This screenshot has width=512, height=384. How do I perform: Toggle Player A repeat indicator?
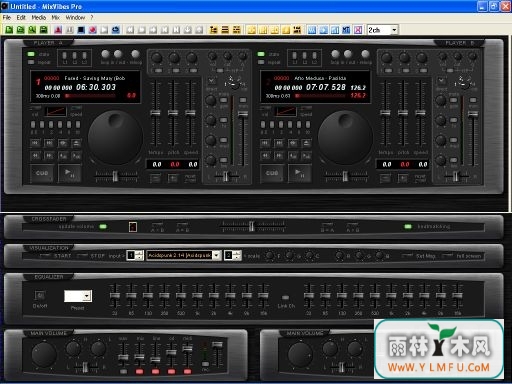point(31,62)
